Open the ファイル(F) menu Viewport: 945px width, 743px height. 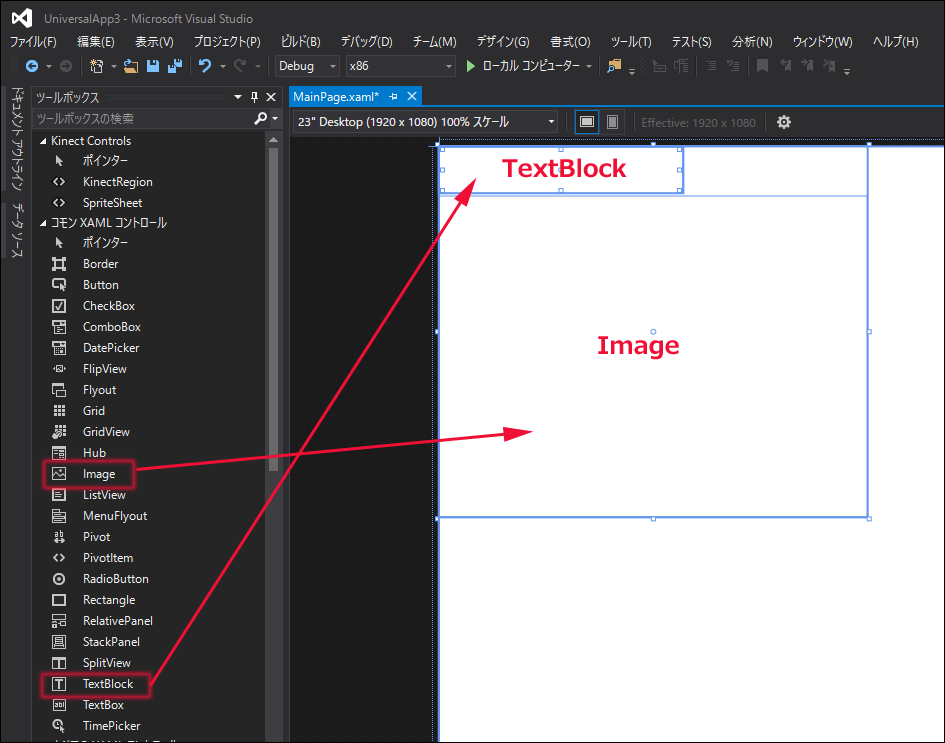(x=33, y=42)
